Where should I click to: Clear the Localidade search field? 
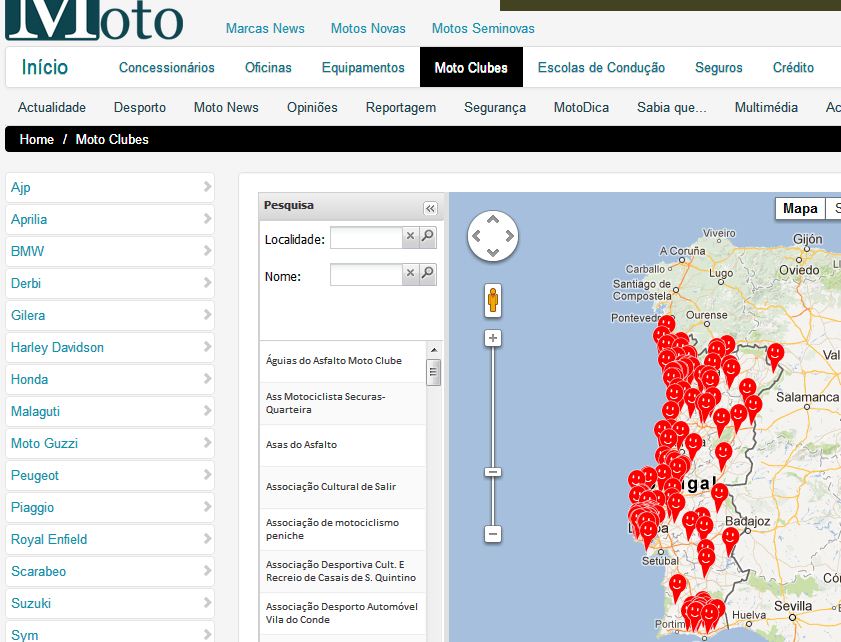(410, 237)
